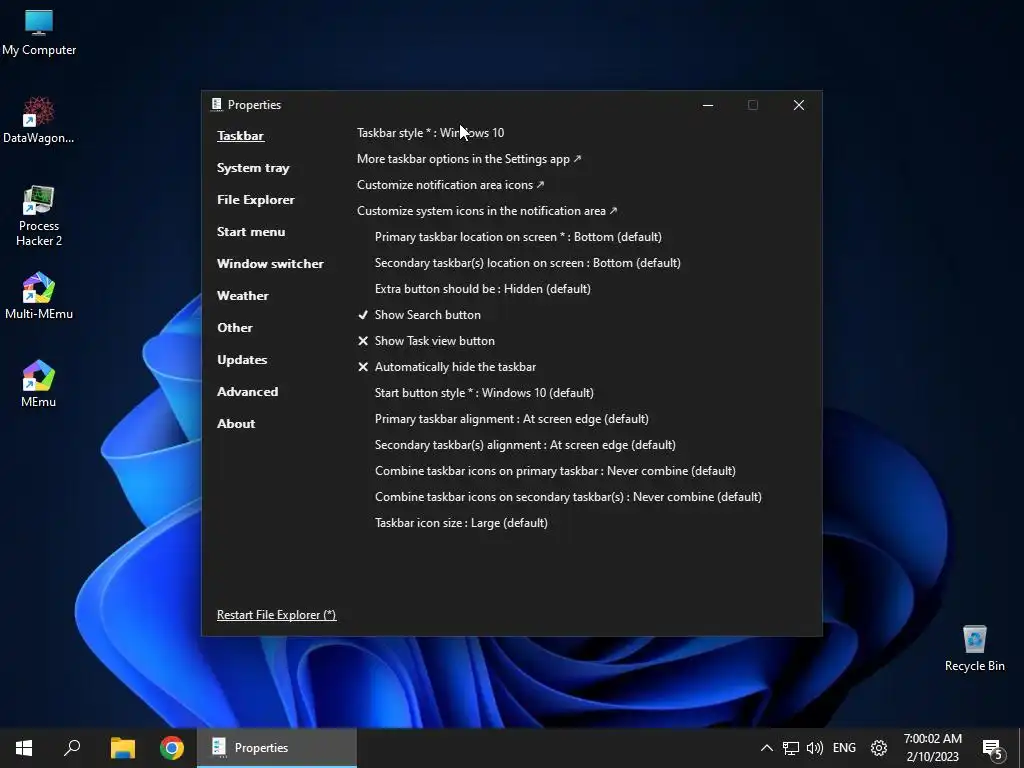Open the Updates section

[x=242, y=360]
